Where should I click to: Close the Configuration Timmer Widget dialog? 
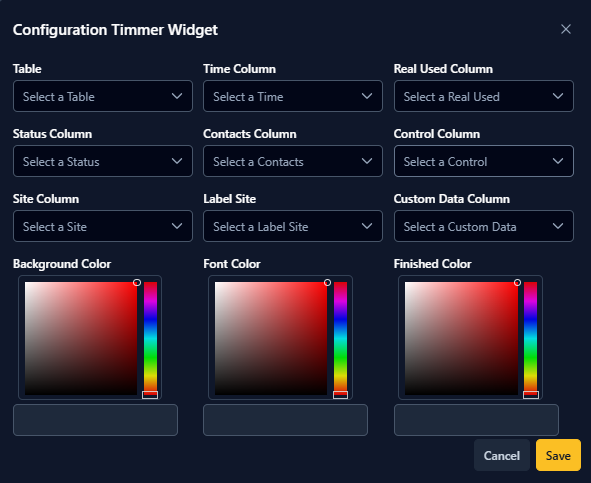click(565, 29)
